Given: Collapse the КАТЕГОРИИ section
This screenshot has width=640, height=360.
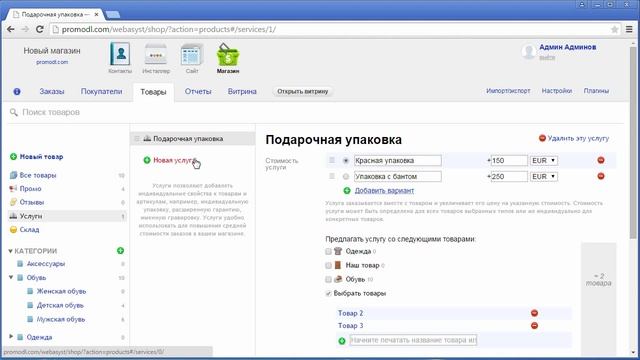Looking at the screenshot, I should 10,251.
